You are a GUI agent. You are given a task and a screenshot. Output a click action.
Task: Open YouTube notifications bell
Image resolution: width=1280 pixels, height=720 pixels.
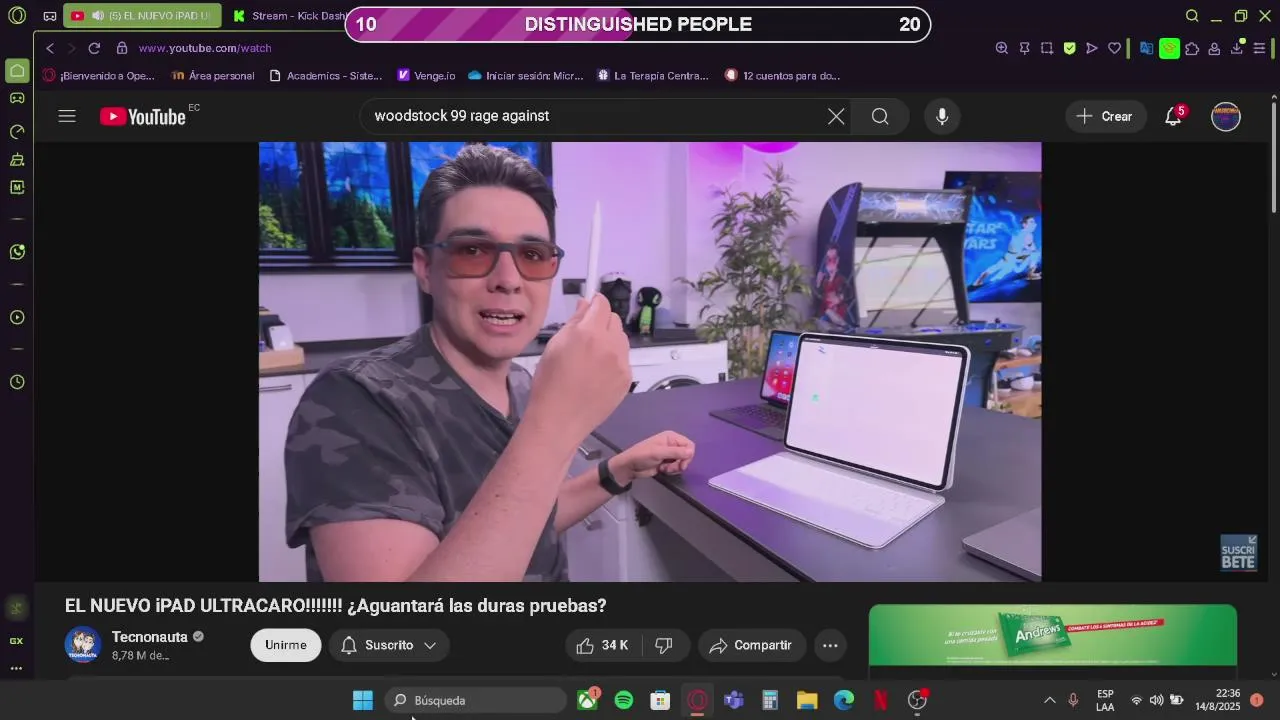(1174, 116)
